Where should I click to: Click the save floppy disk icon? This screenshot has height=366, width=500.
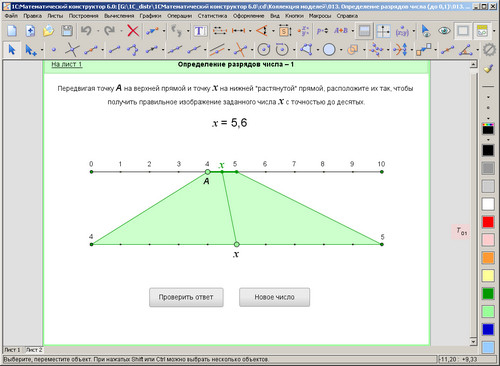tap(67, 31)
